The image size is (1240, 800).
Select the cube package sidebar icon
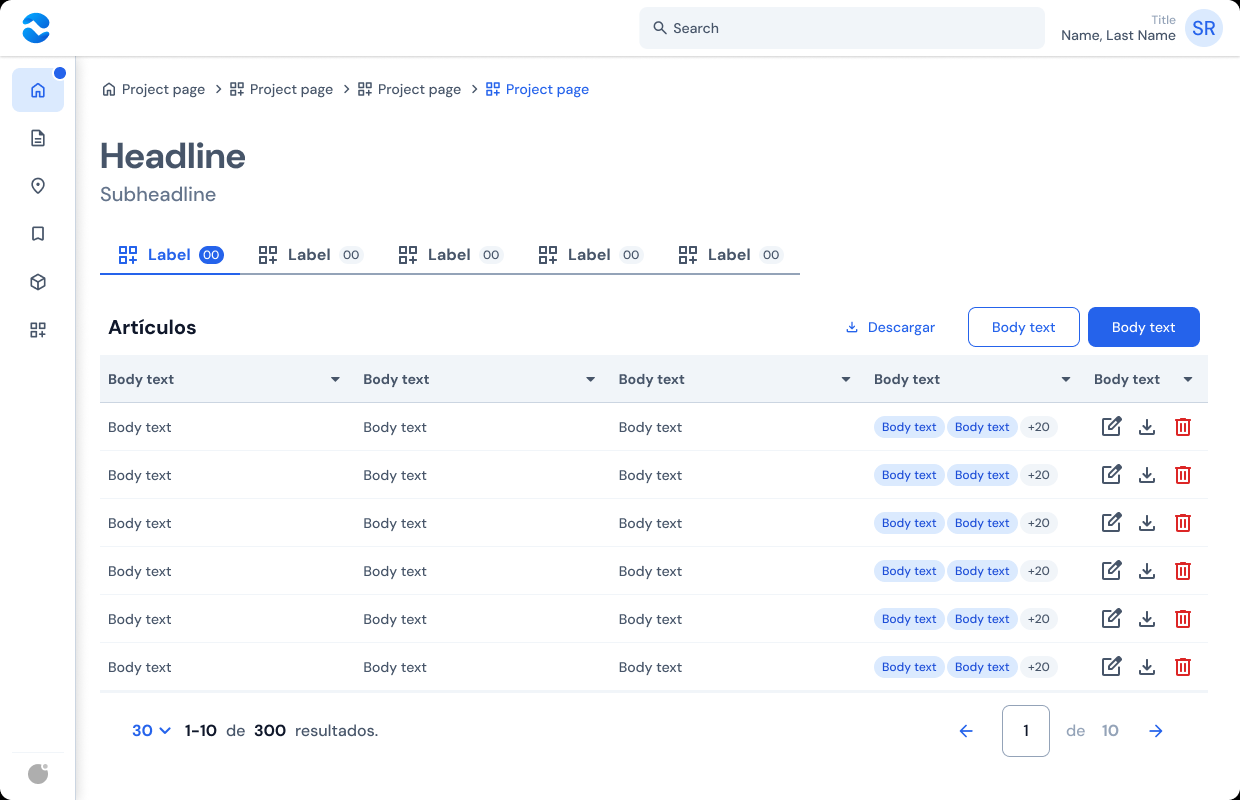pyautogui.click(x=38, y=282)
